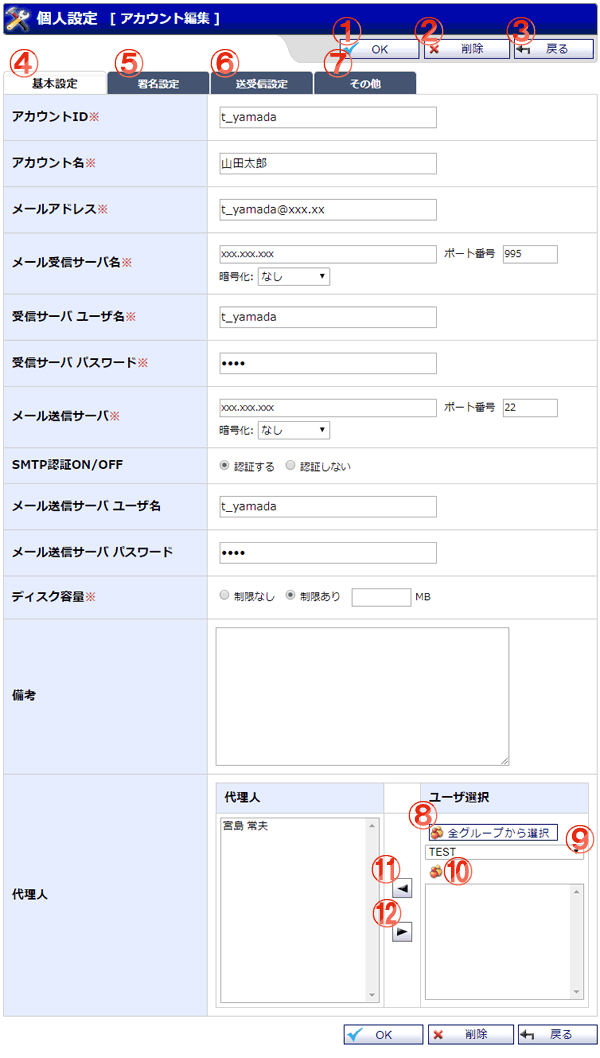Click the top 削除 delete button
Screen dimensions: 600x1058
pyautogui.click(x=466, y=49)
